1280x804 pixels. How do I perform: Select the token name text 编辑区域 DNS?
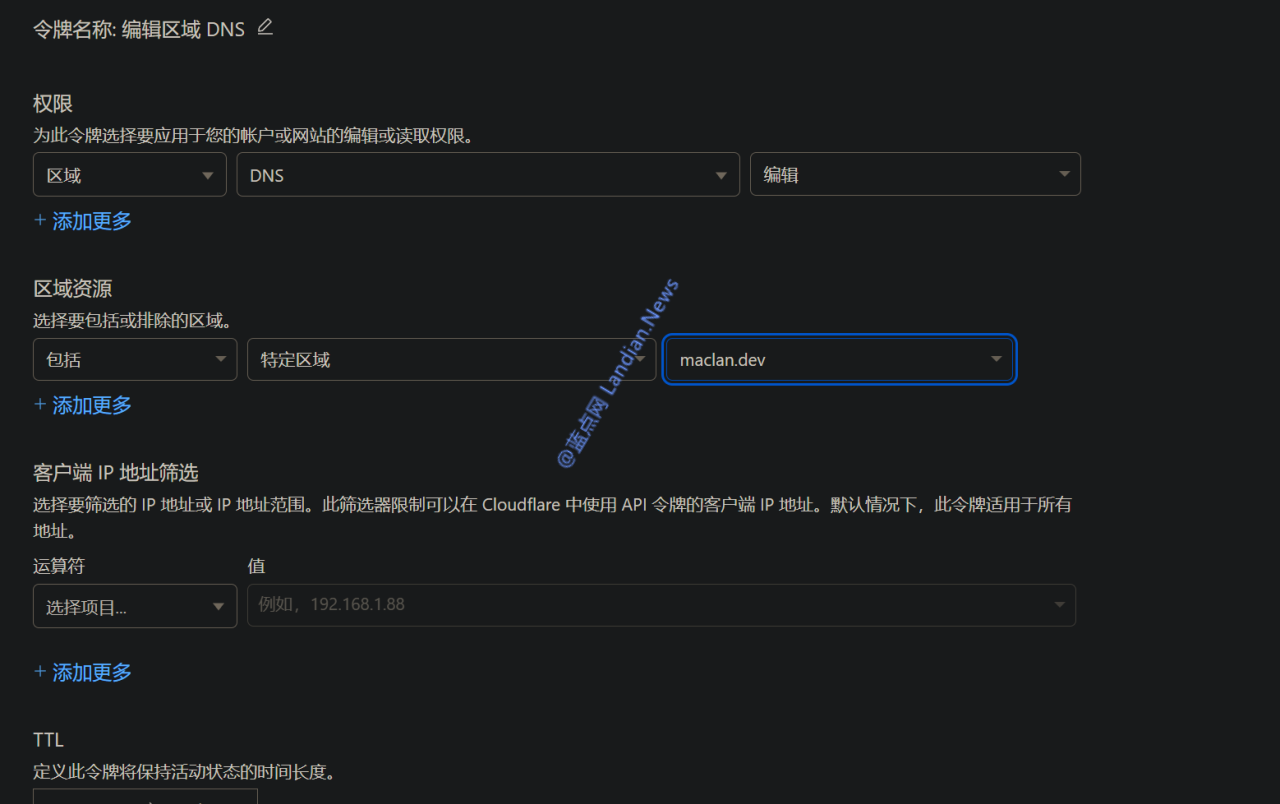183,29
